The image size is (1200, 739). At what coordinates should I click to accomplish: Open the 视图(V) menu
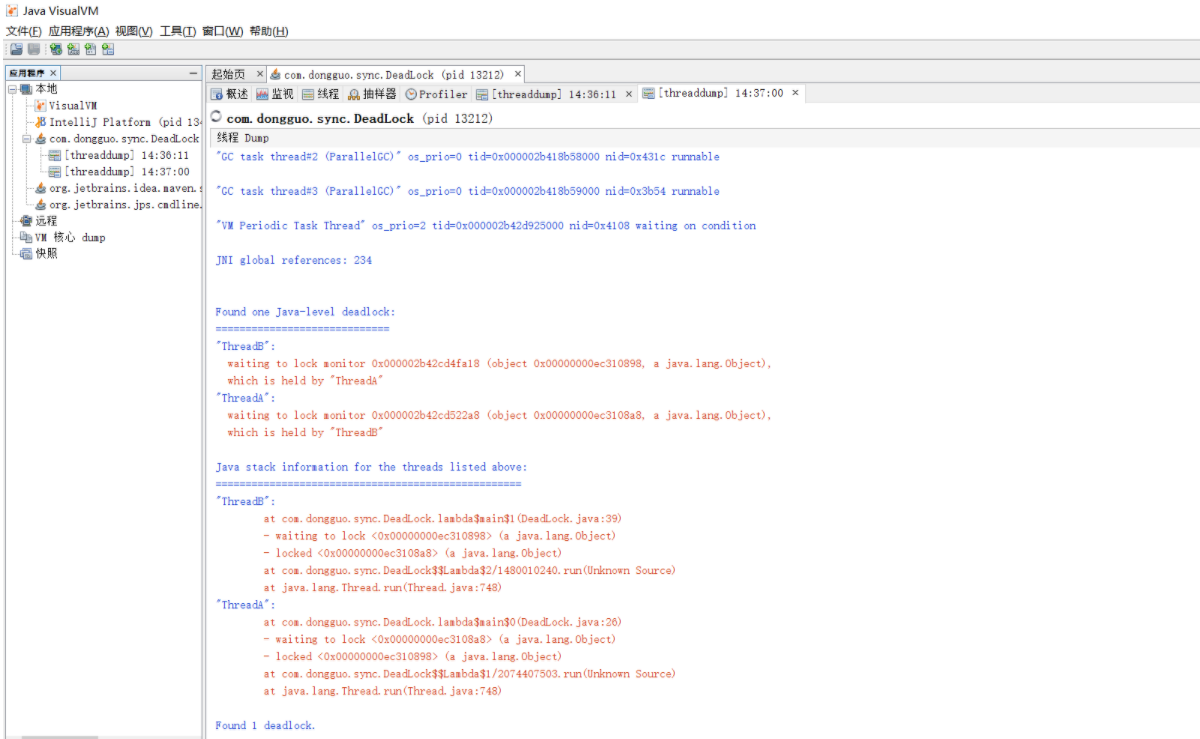point(134,31)
